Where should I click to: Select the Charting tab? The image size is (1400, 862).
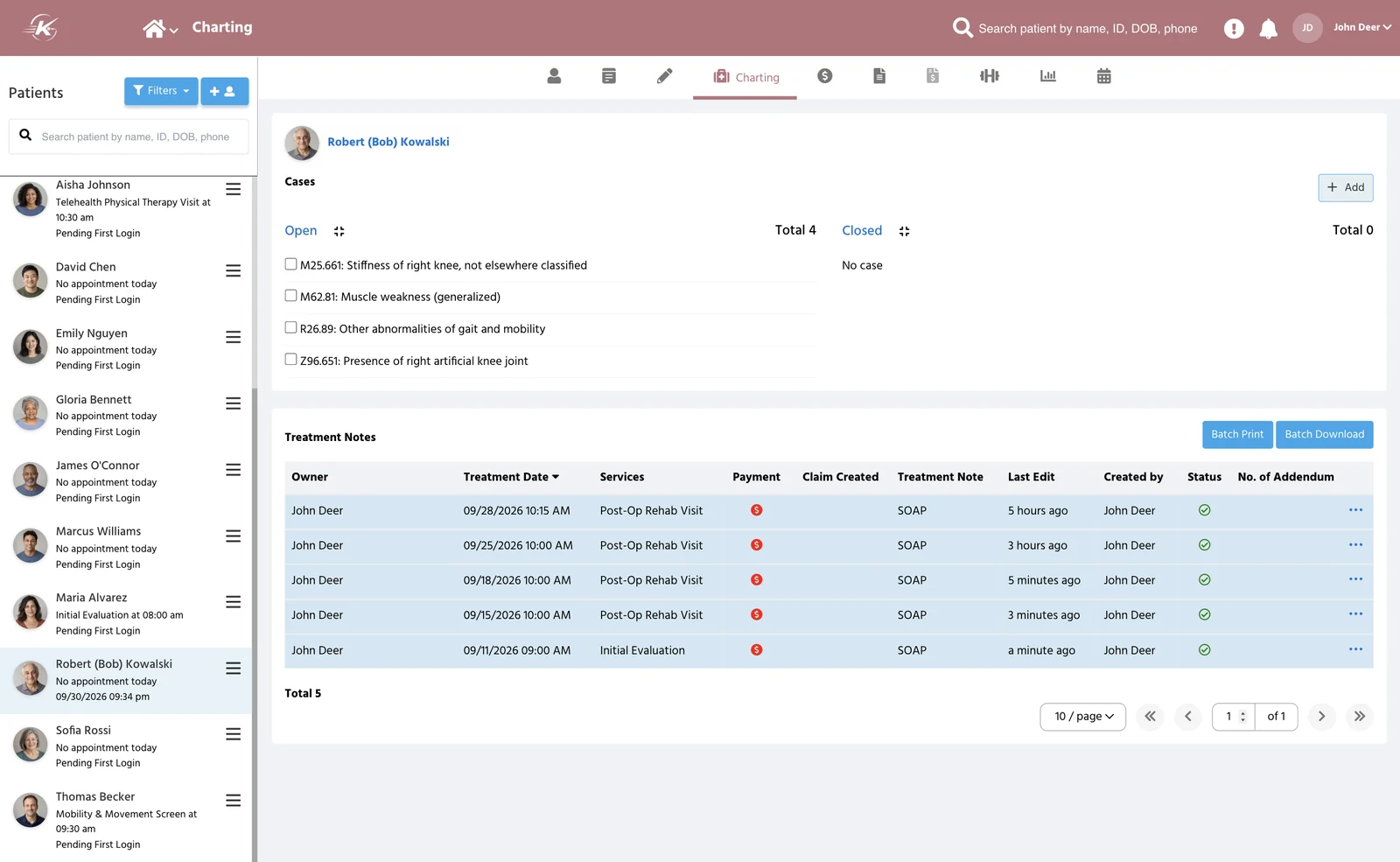click(745, 77)
